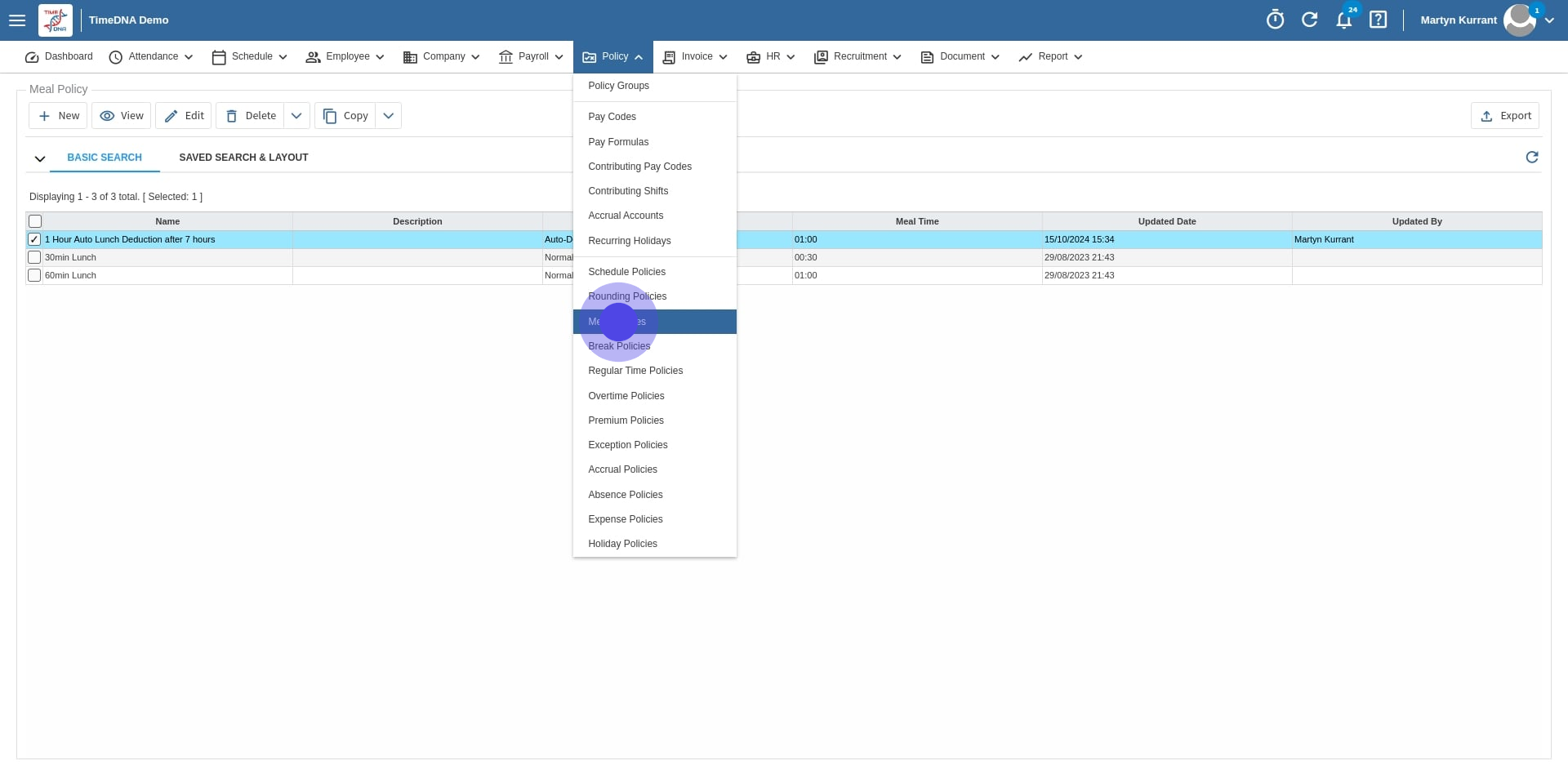Click the Delete button
Screen dimensions: 1568x783
click(251, 116)
